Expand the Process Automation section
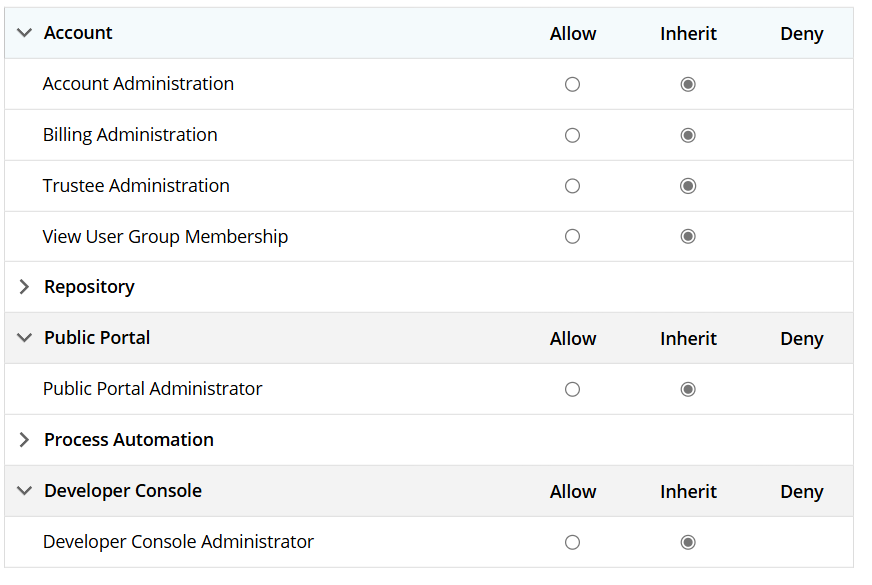 (24, 440)
